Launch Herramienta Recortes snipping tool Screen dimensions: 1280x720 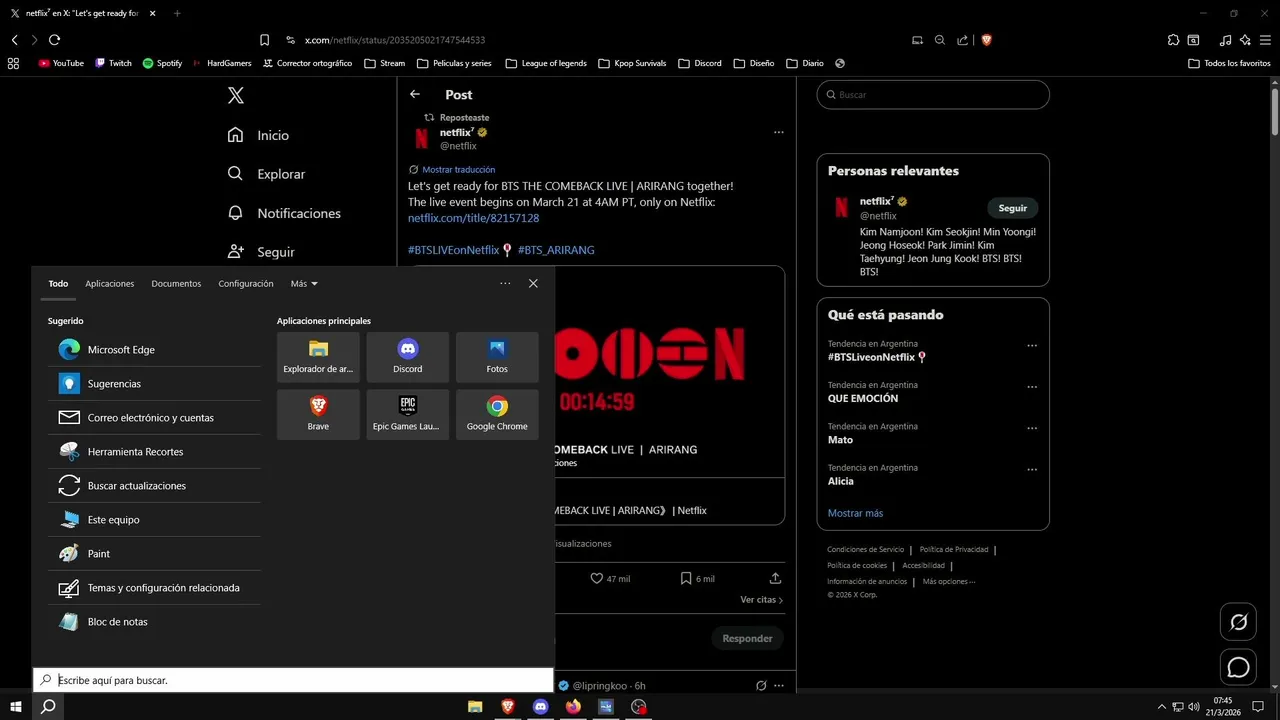tap(154, 452)
